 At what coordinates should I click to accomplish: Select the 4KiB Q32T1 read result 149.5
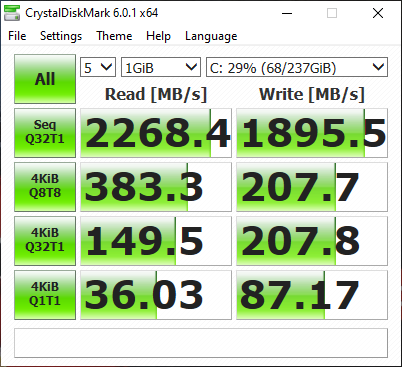(x=156, y=241)
